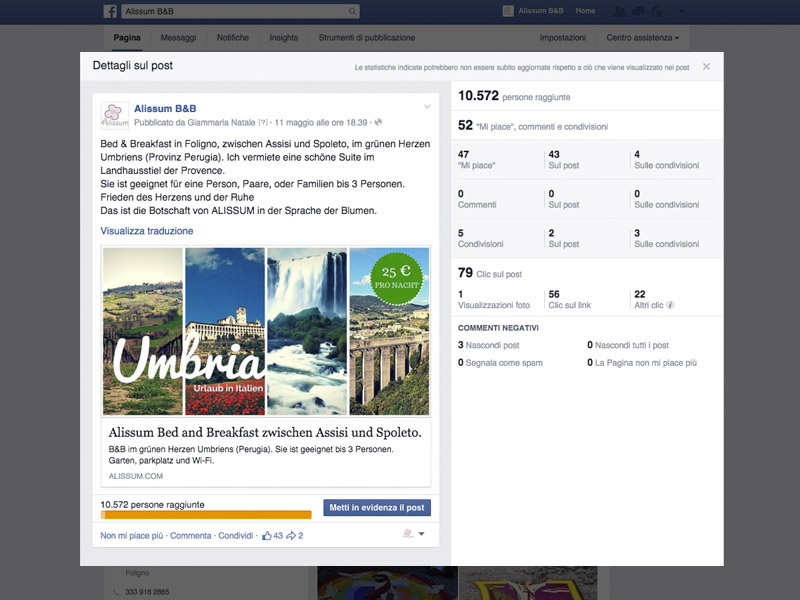
Task: Click 0 Commenti statistic
Action: [x=477, y=199]
